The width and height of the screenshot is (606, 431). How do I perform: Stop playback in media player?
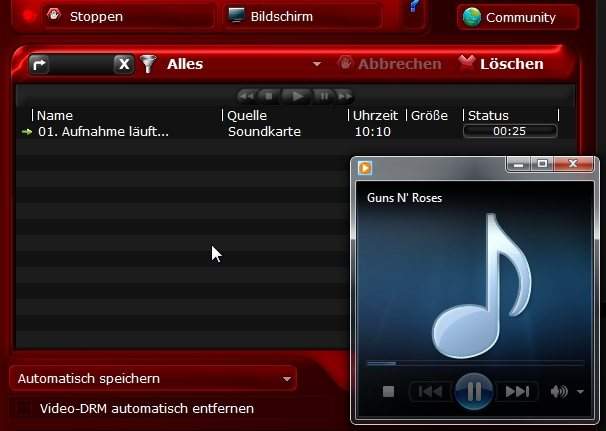coord(388,392)
